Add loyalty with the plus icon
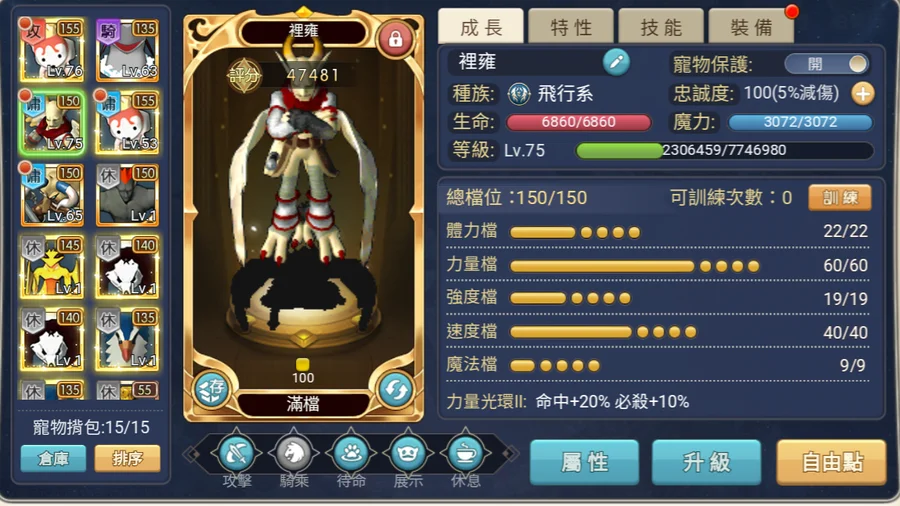Image resolution: width=900 pixels, height=506 pixels. (x=863, y=94)
